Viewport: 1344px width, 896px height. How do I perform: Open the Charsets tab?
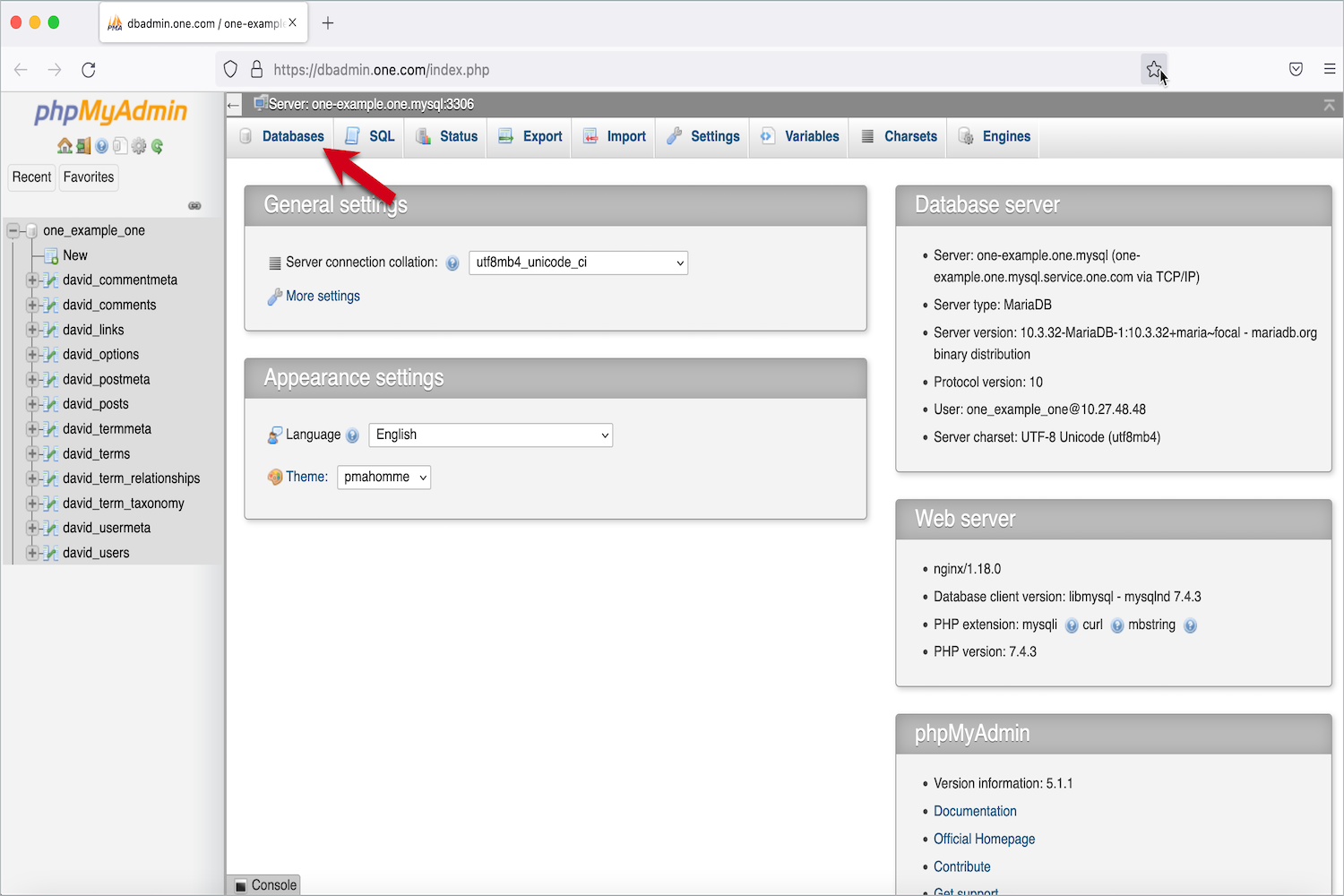click(899, 137)
